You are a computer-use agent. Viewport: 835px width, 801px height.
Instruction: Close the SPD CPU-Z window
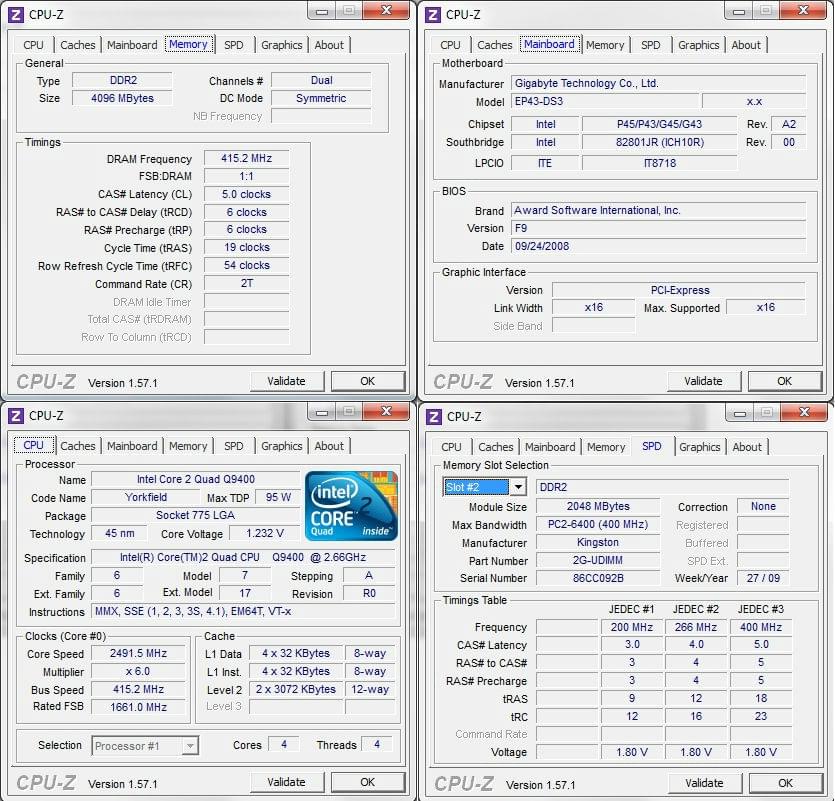(805, 412)
